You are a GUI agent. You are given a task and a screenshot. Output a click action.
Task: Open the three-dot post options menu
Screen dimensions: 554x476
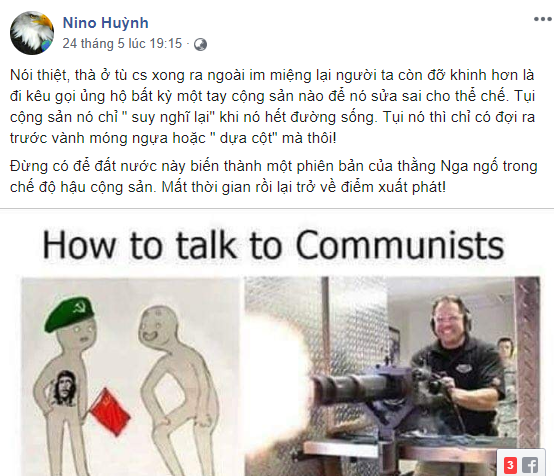pyautogui.click(x=542, y=19)
